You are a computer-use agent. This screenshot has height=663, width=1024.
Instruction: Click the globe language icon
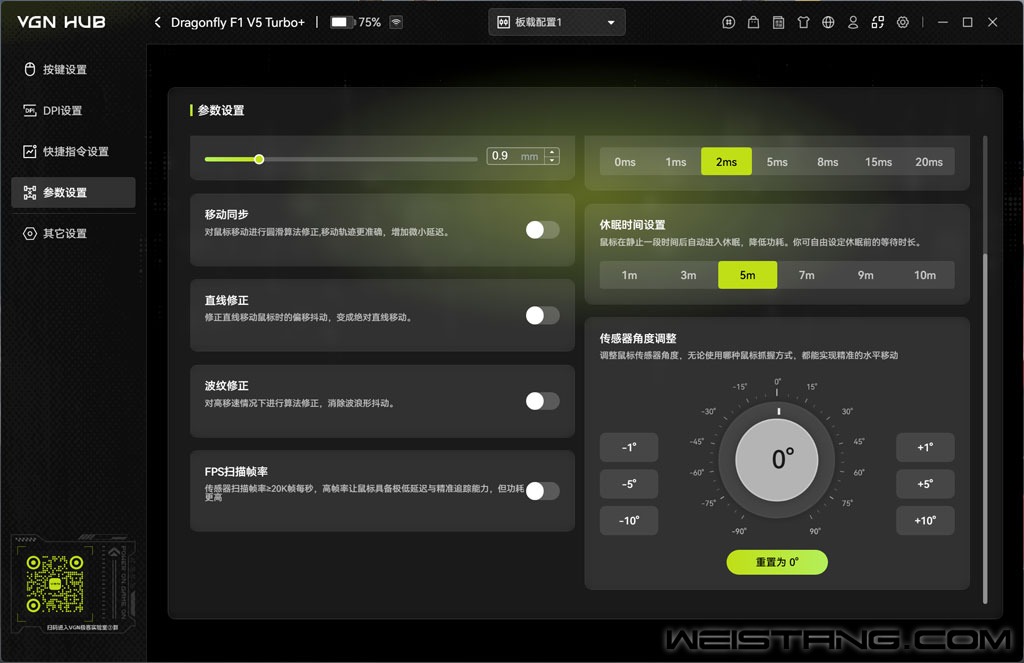[x=828, y=22]
